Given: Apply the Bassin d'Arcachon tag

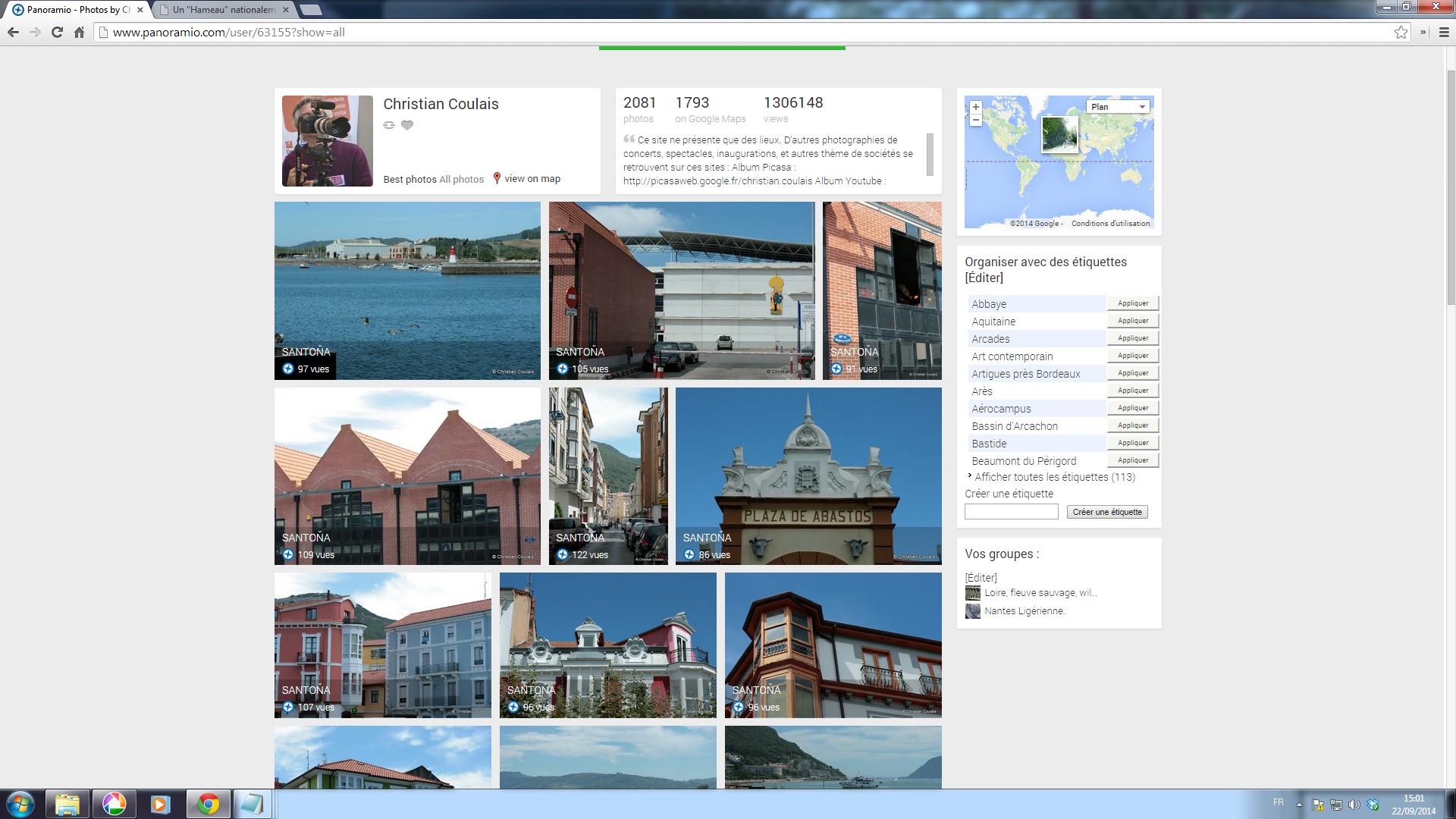Looking at the screenshot, I should 1133,425.
